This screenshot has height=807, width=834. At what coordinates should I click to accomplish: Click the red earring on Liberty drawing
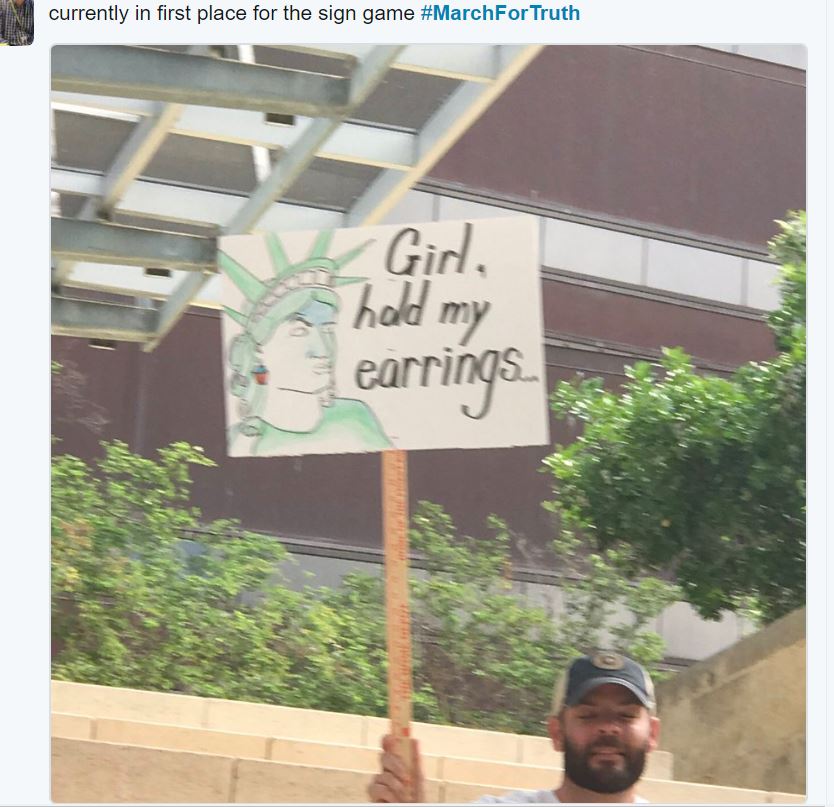click(x=260, y=375)
